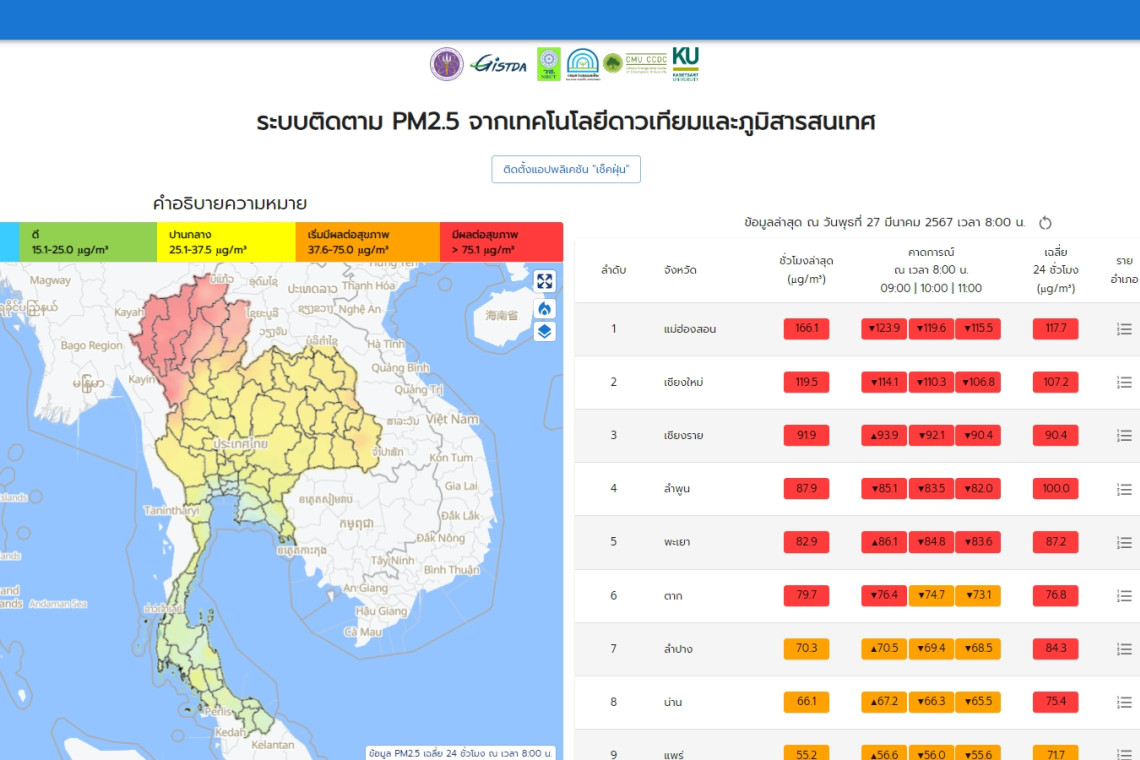Screen dimensions: 1140x760
Task: Click the district list icon for ตาก
Action: point(1124,596)
